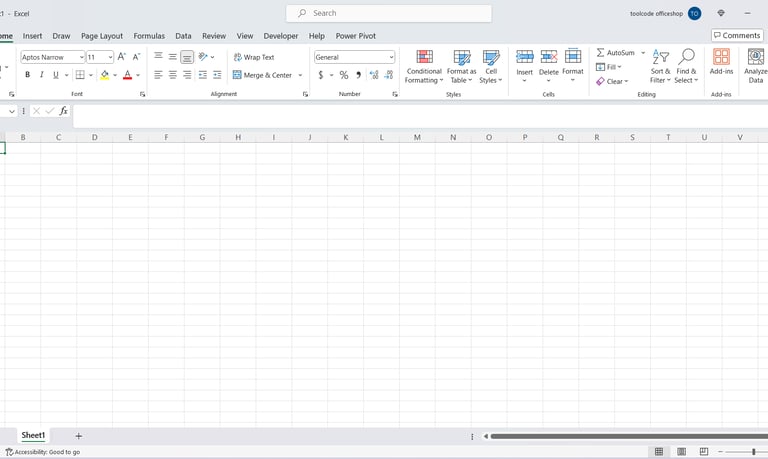Toggle Top Align for cells
This screenshot has height=459, width=768.
[158, 56]
